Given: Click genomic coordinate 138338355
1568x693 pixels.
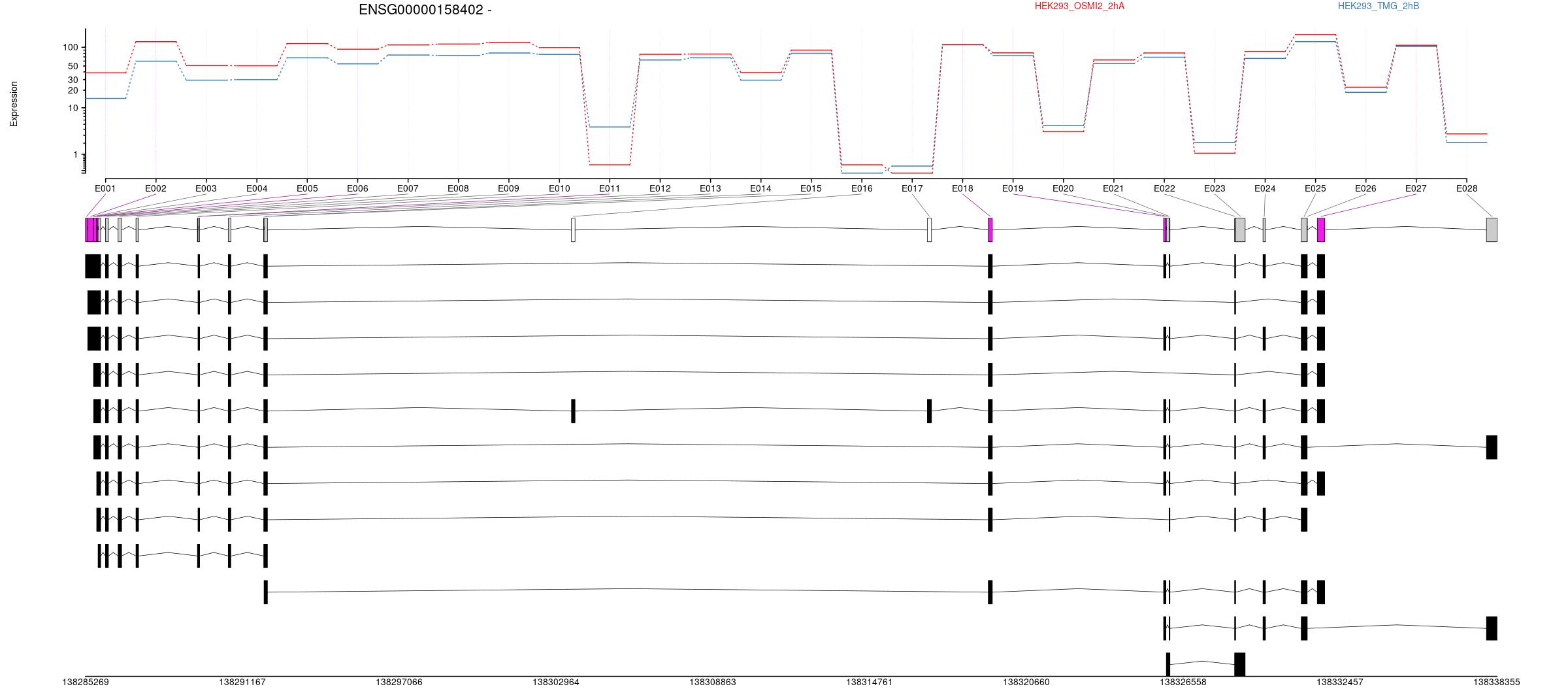Looking at the screenshot, I should 1497,682.
